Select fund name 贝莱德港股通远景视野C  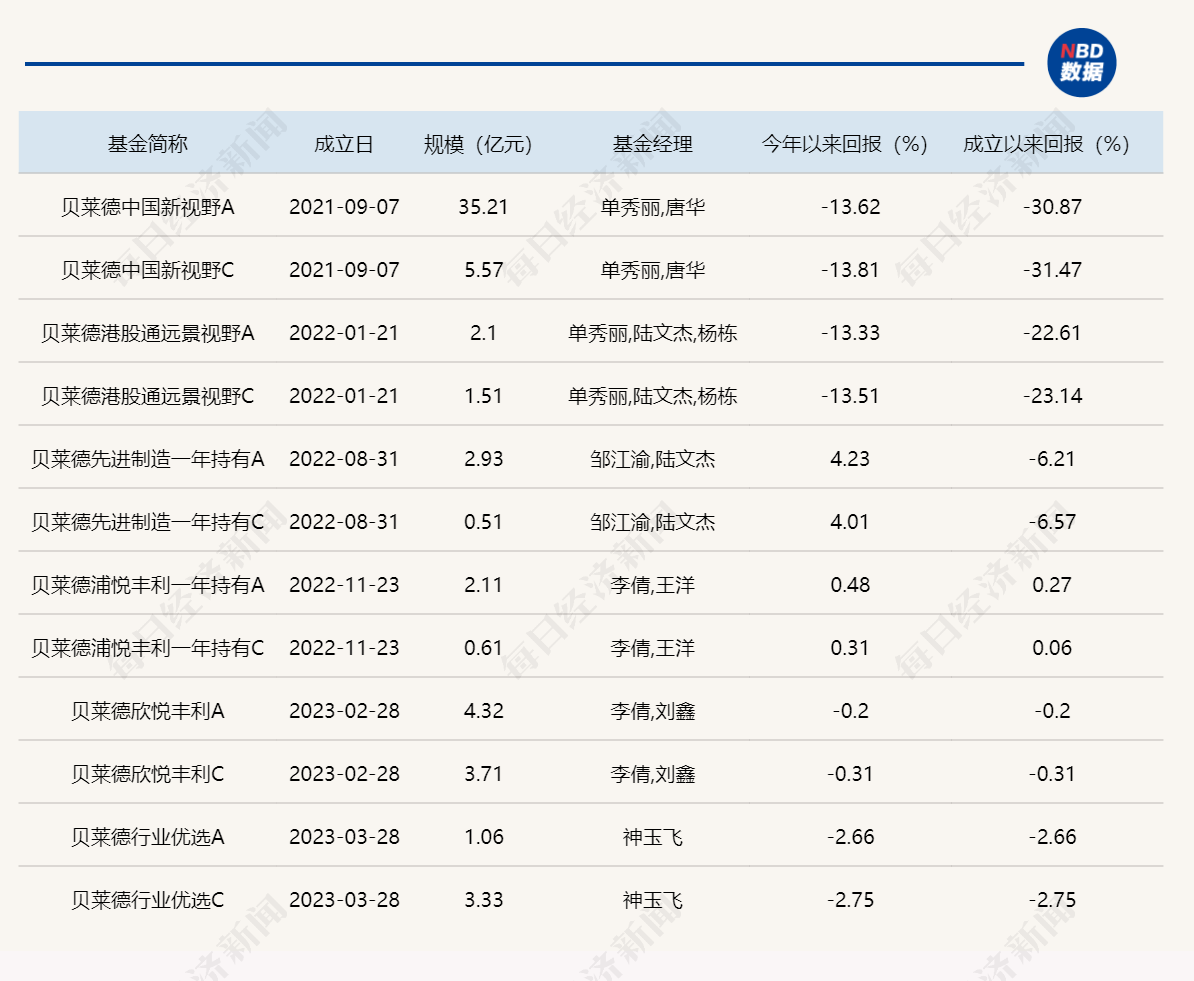coord(148,396)
